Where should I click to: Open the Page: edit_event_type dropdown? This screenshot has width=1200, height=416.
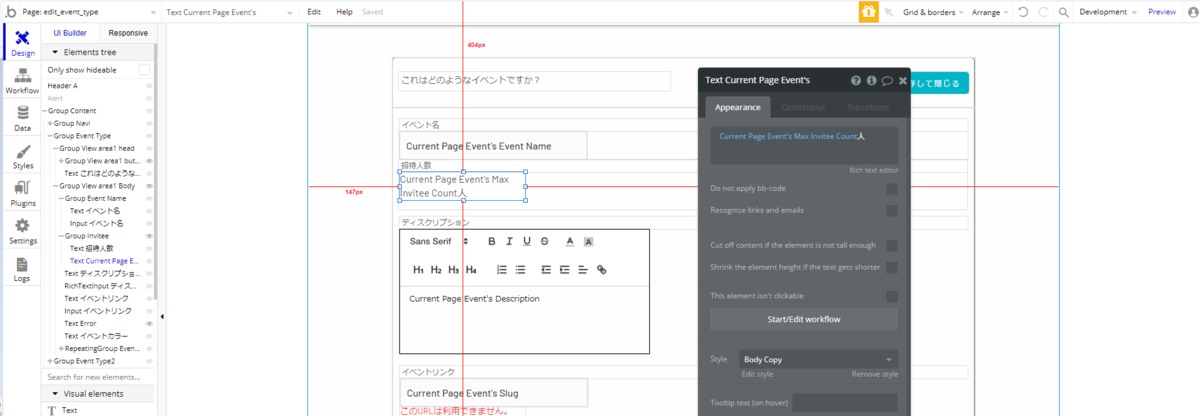point(87,12)
